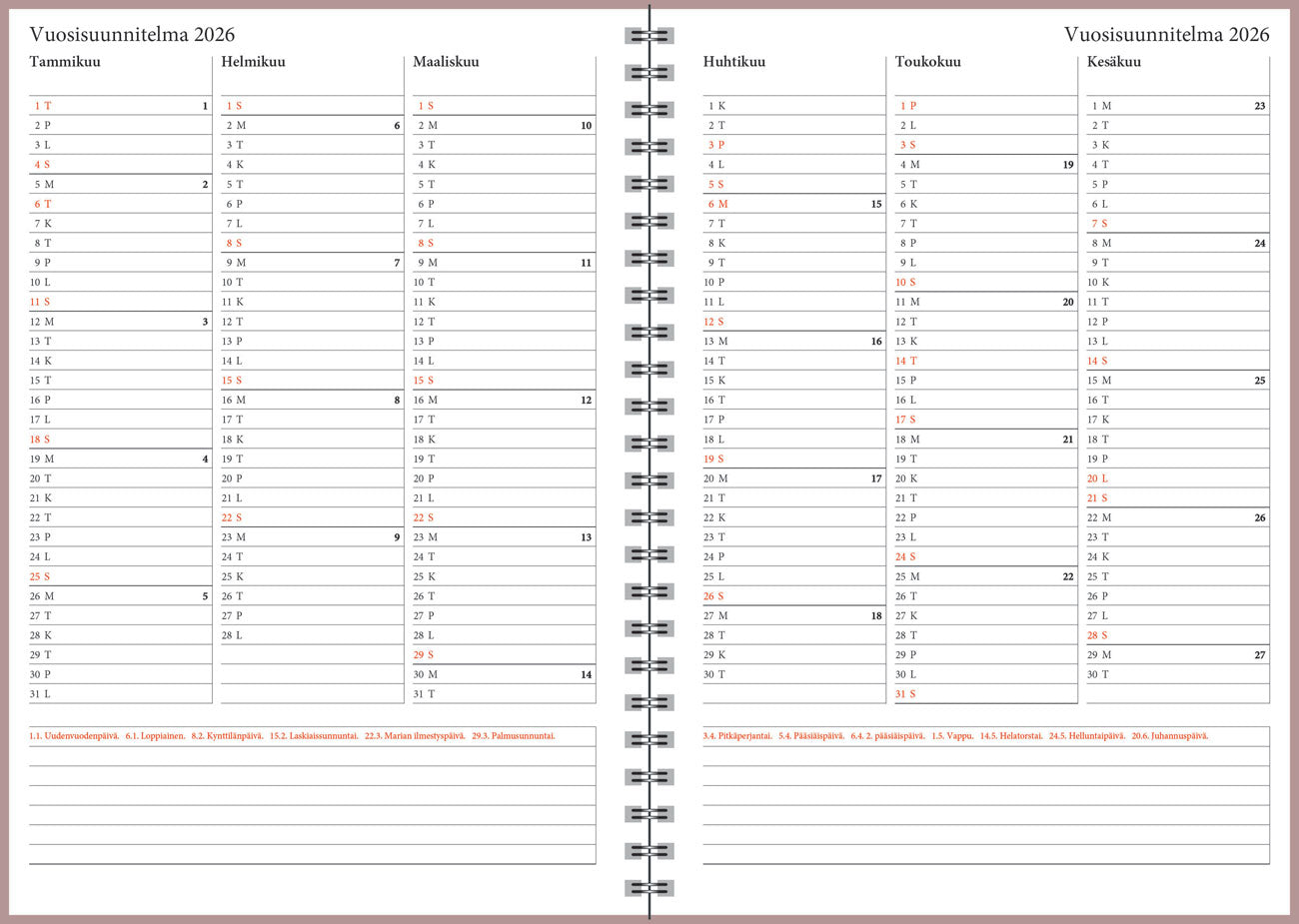Click holiday note '14.5. Helatorstai.'
1299x924 pixels.
(1011, 736)
